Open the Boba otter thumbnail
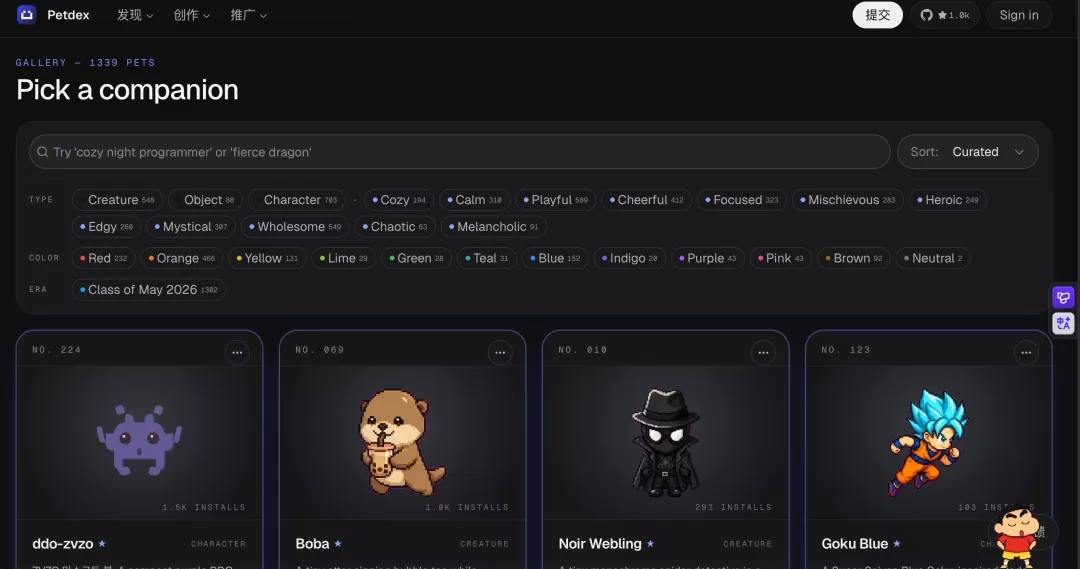This screenshot has width=1080, height=569. coord(402,441)
